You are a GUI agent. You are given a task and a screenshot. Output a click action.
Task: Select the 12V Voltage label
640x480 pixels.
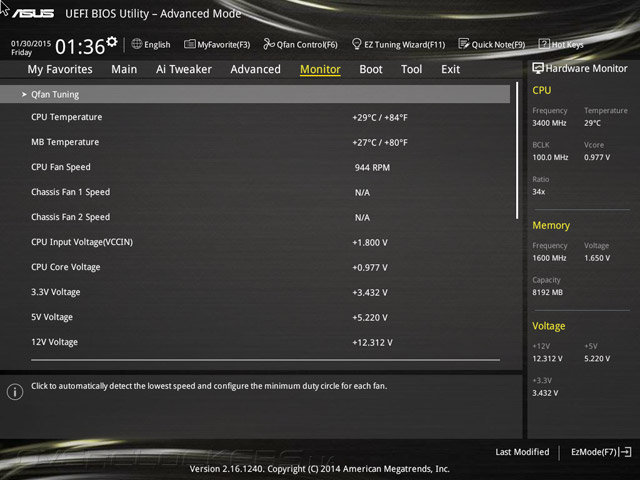pos(54,342)
